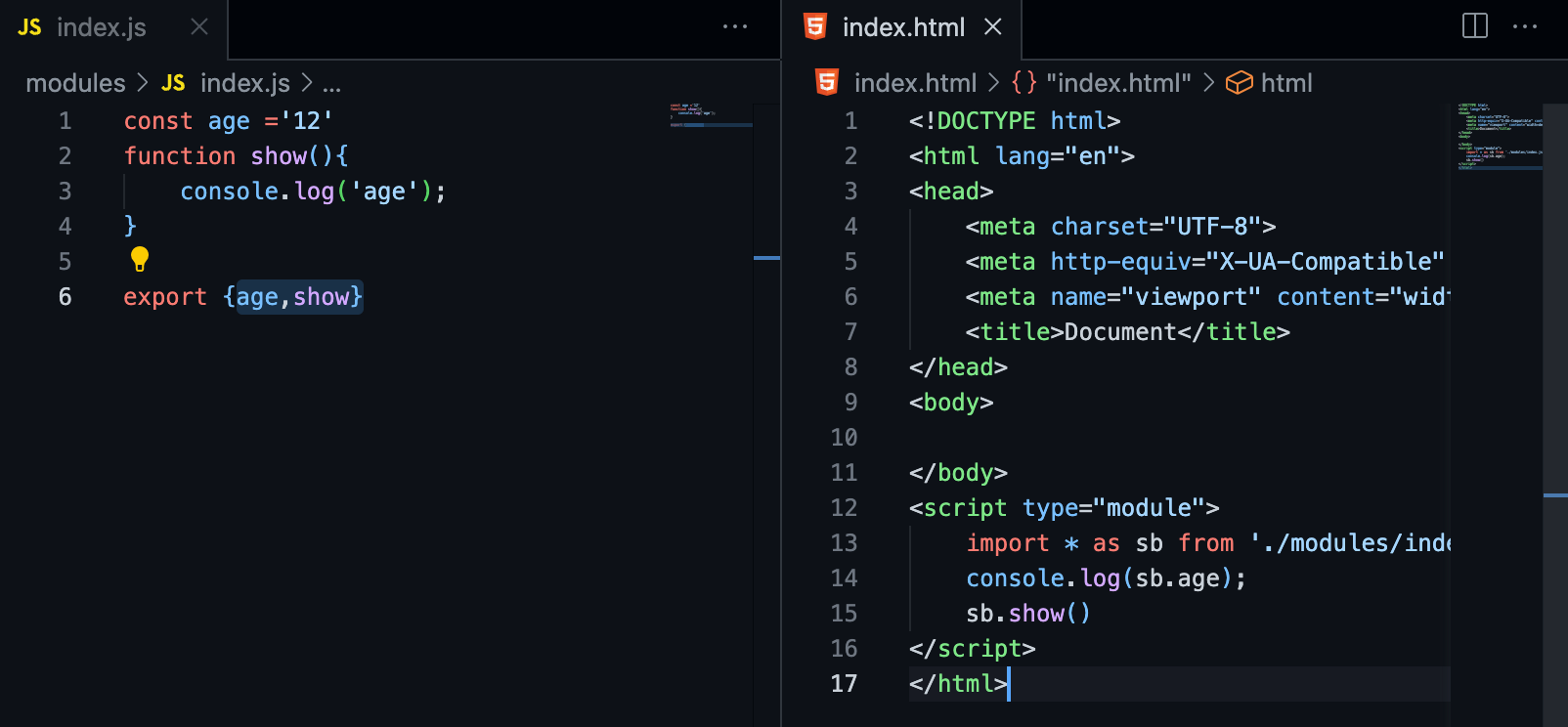Click index.html file in right breadcrumb
Image resolution: width=1568 pixels, height=727 pixels.
[x=915, y=83]
